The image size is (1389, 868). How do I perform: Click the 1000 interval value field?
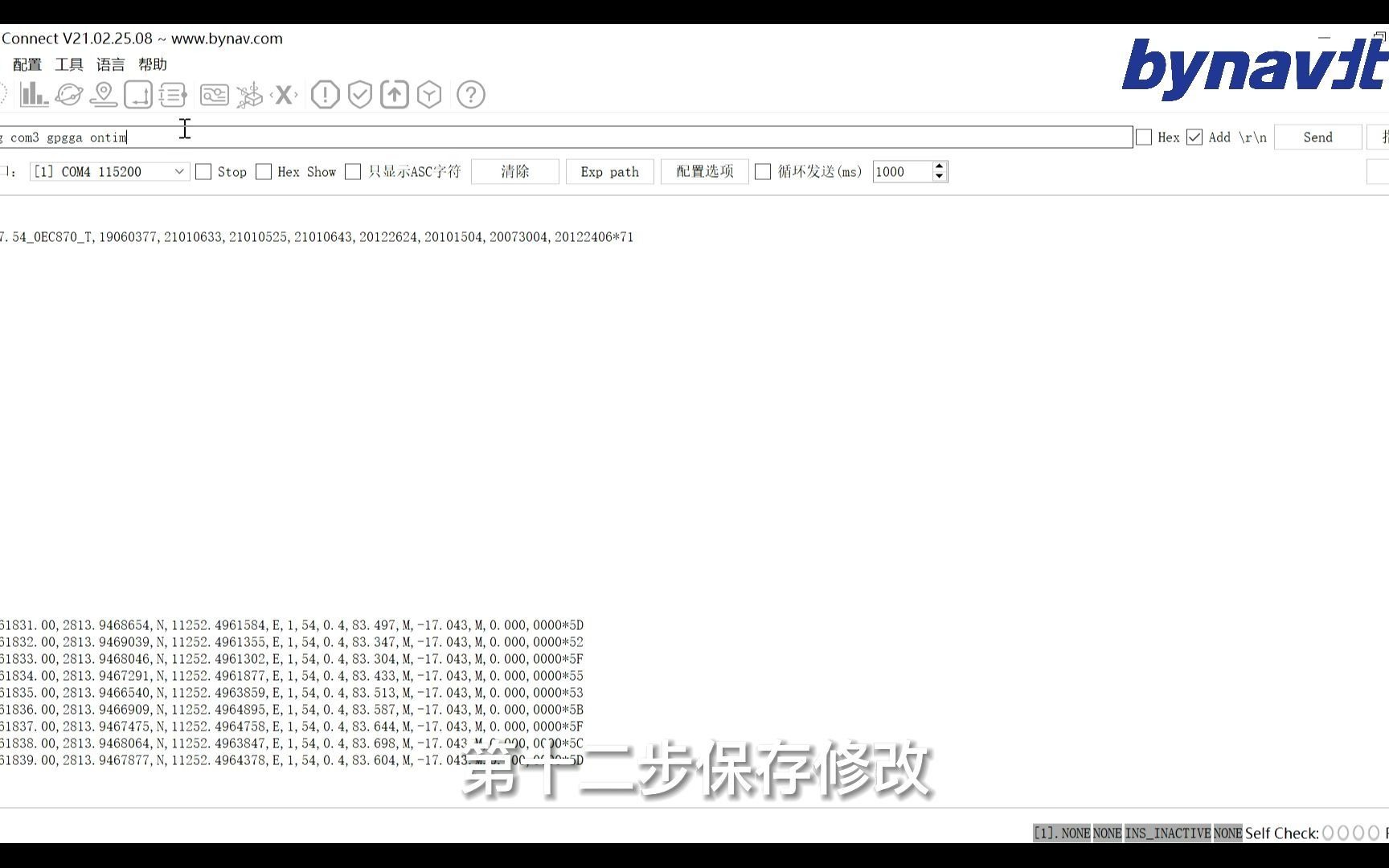pyautogui.click(x=902, y=172)
